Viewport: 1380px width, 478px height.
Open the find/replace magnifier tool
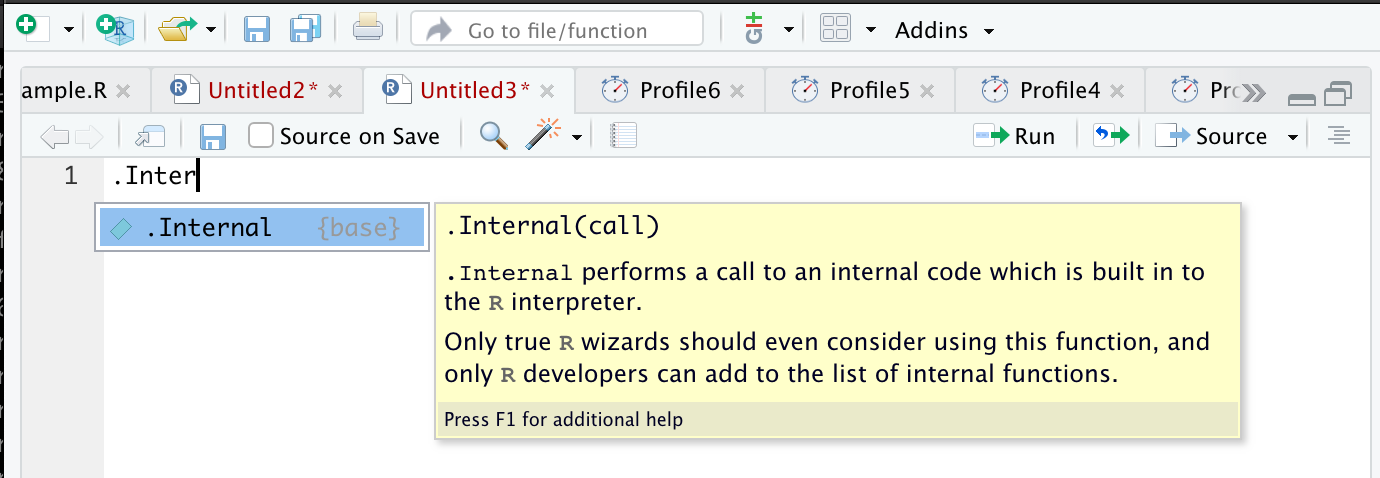click(x=494, y=135)
